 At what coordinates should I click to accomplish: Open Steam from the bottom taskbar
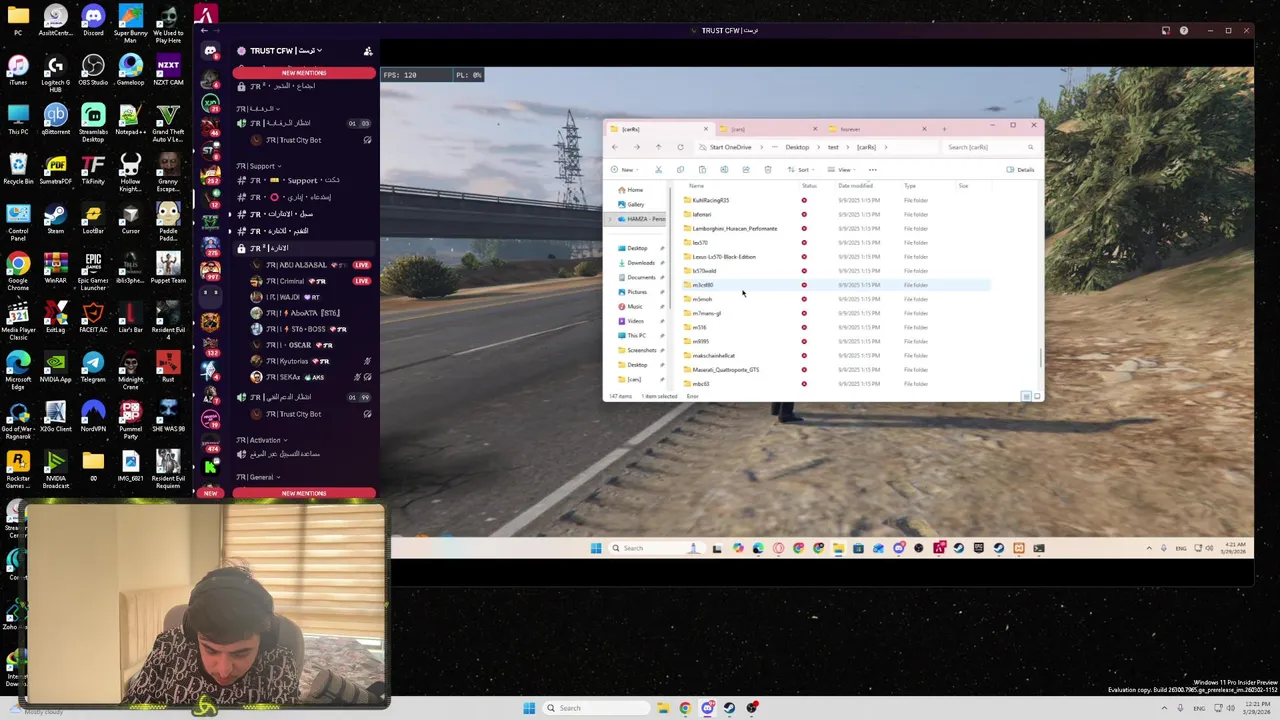coord(730,708)
